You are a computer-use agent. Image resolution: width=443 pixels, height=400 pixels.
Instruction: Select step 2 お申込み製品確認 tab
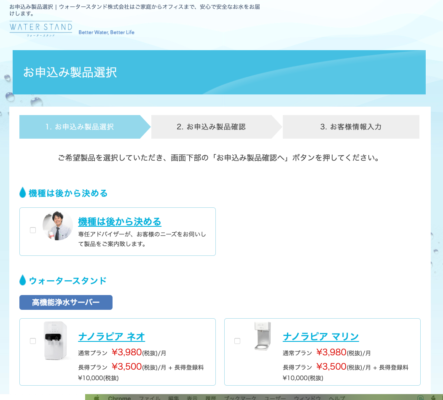(x=217, y=127)
